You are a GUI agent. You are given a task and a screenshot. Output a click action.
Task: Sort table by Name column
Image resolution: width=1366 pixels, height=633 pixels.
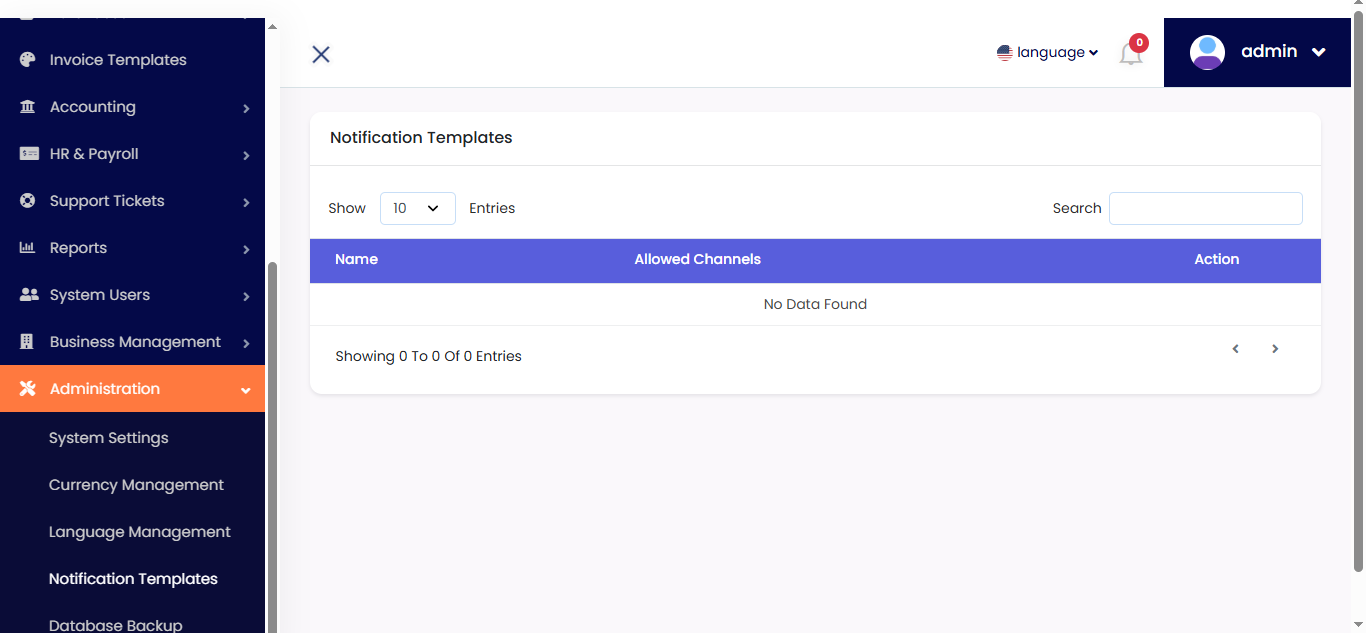pos(356,259)
